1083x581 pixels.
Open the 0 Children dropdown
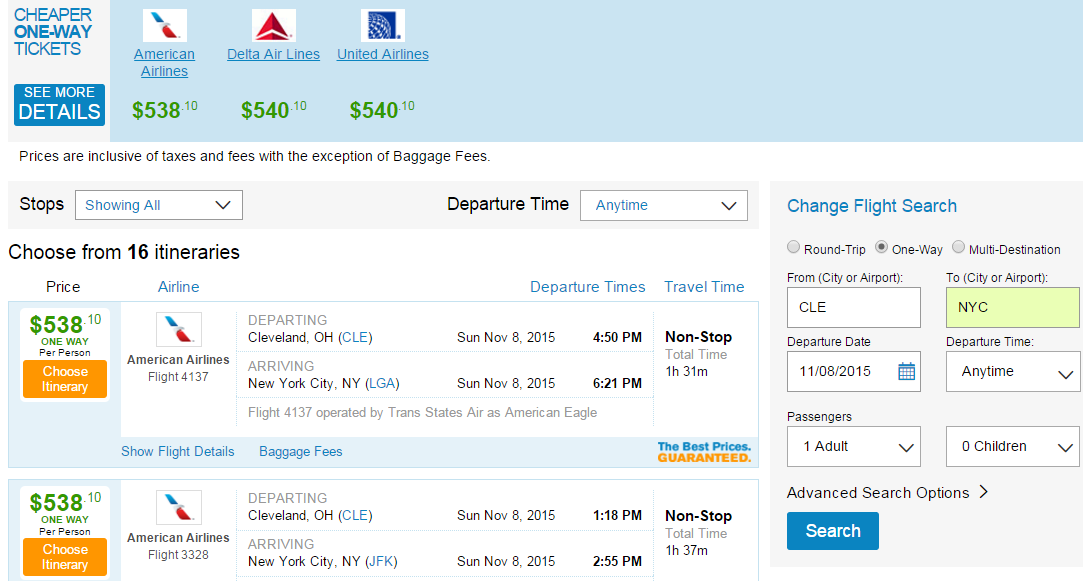tap(1013, 446)
